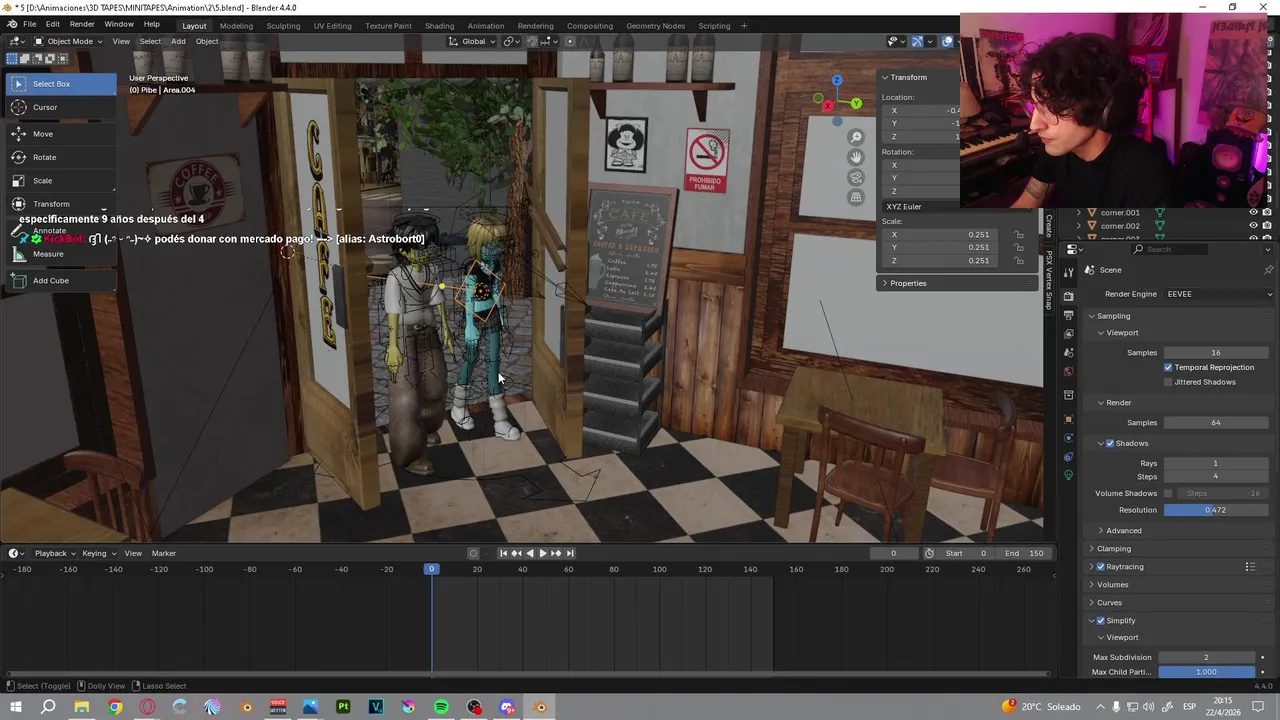This screenshot has height=720, width=1280.
Task: Click the Blender logo menu icon
Action: coord(11,24)
